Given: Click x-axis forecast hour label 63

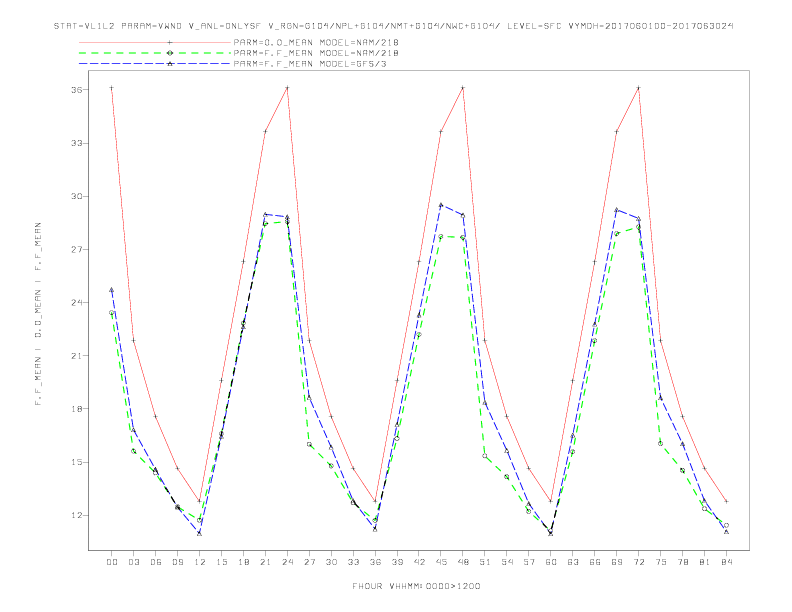Looking at the screenshot, I should [573, 562].
